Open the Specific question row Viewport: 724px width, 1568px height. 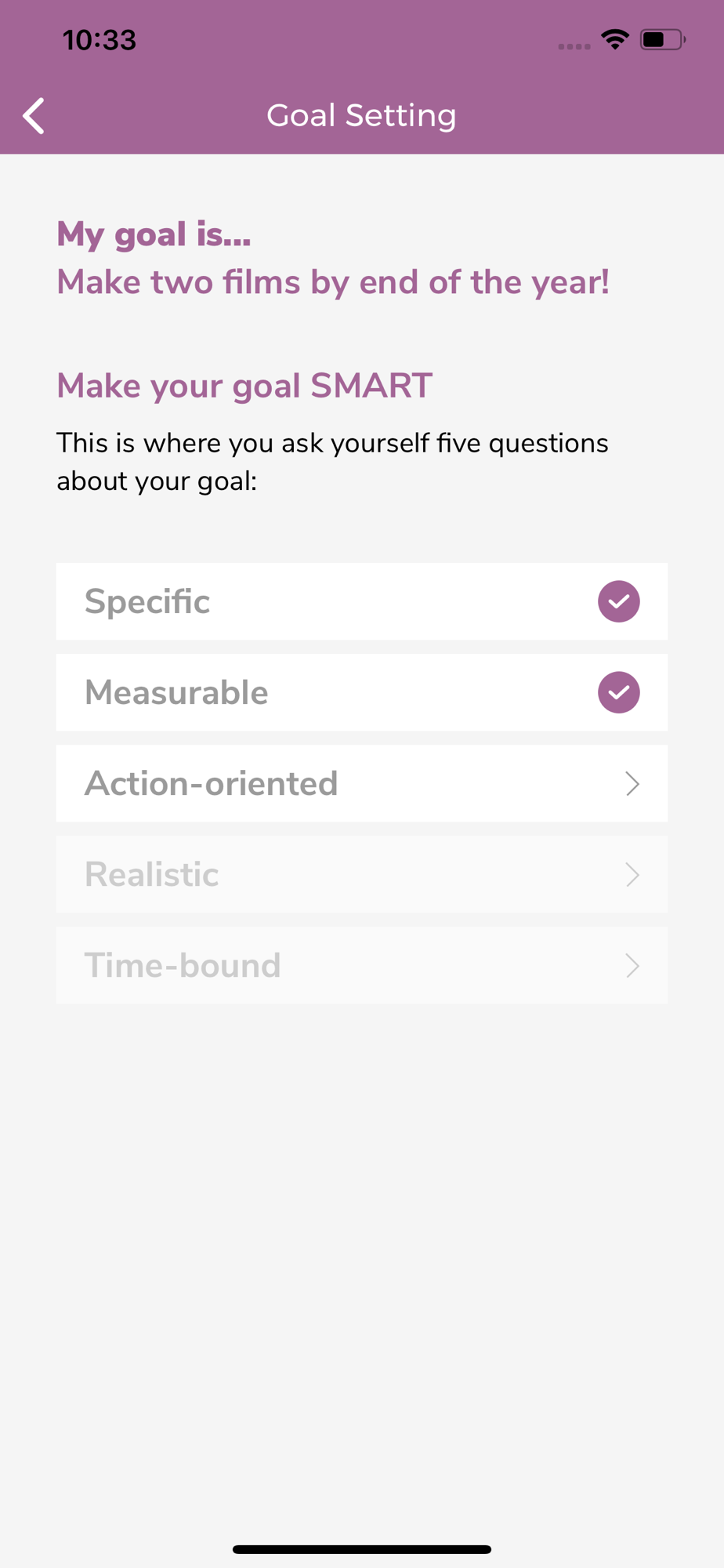362,601
